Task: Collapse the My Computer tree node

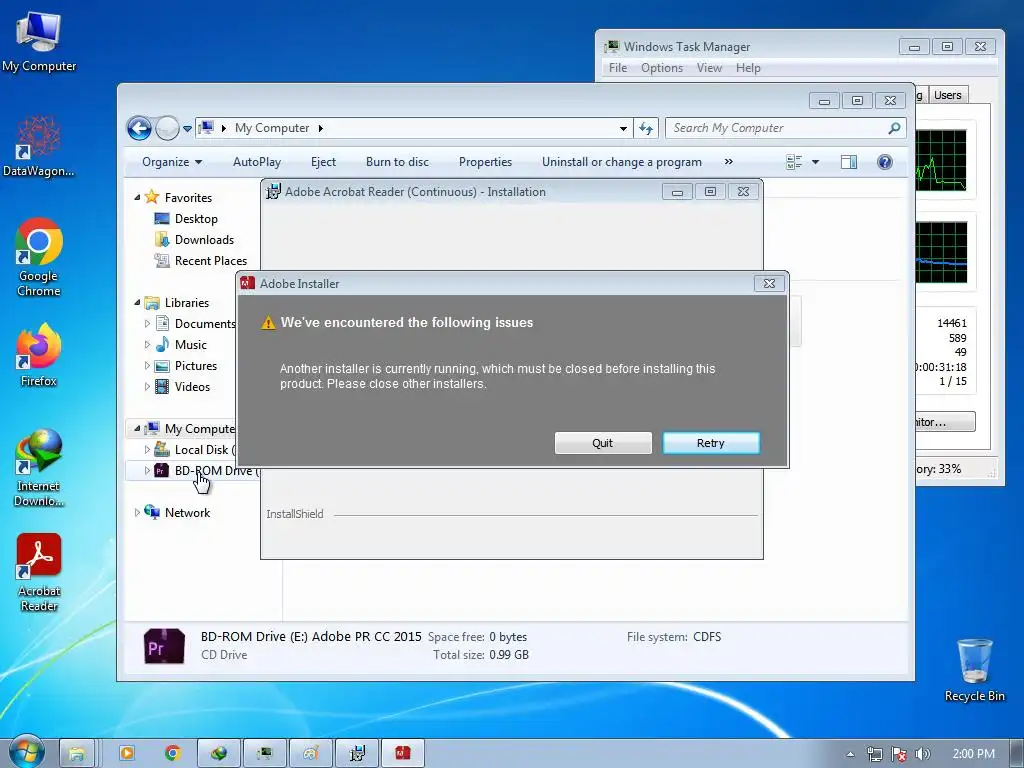Action: pyautogui.click(x=137, y=428)
